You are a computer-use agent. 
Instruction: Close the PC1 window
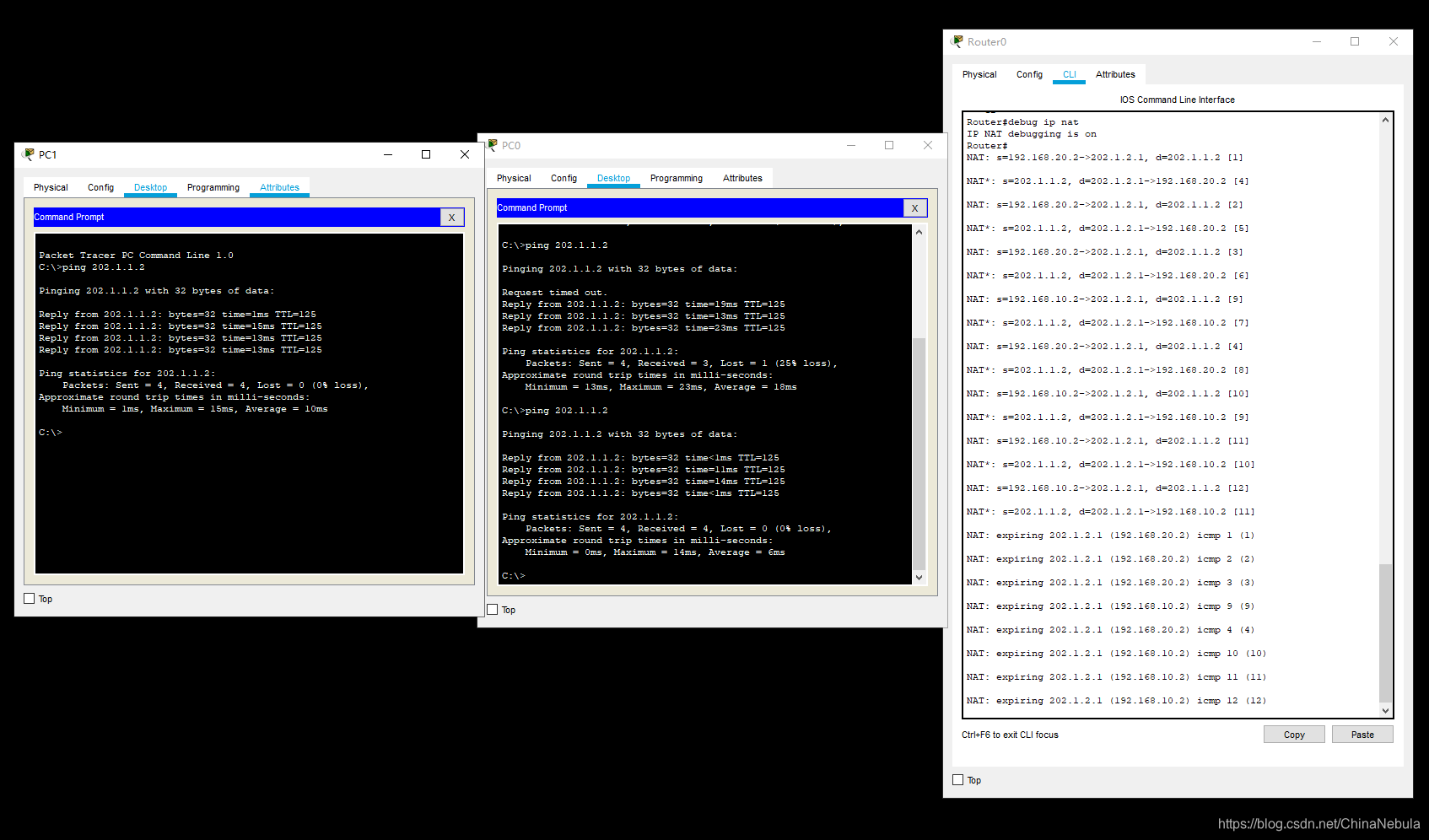(465, 154)
